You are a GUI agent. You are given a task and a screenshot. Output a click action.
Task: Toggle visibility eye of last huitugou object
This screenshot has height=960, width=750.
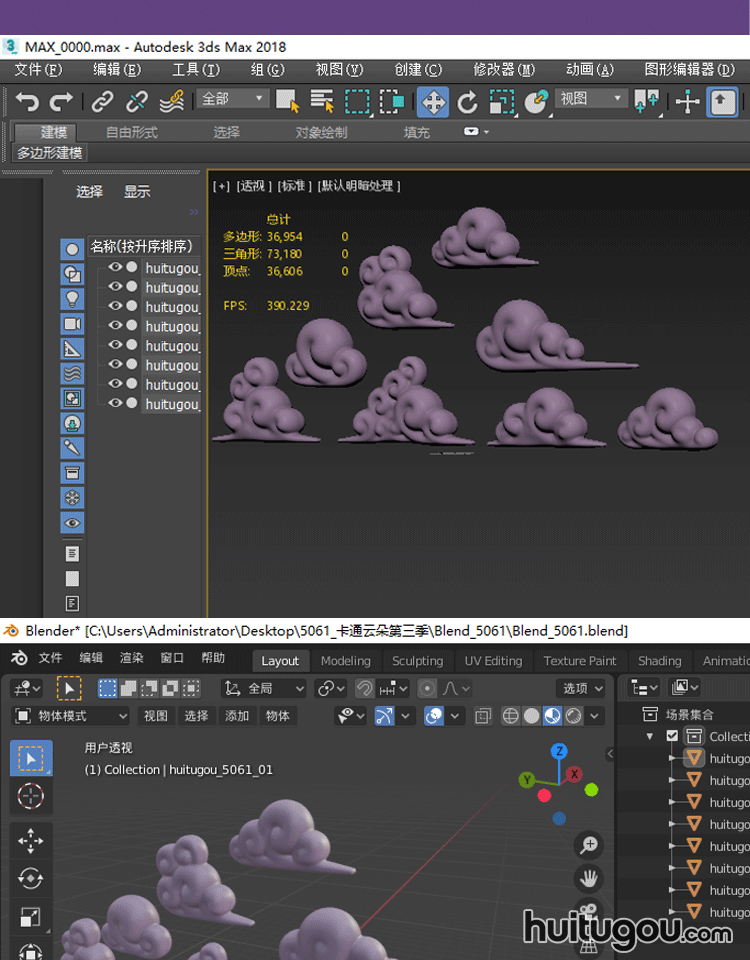116,403
